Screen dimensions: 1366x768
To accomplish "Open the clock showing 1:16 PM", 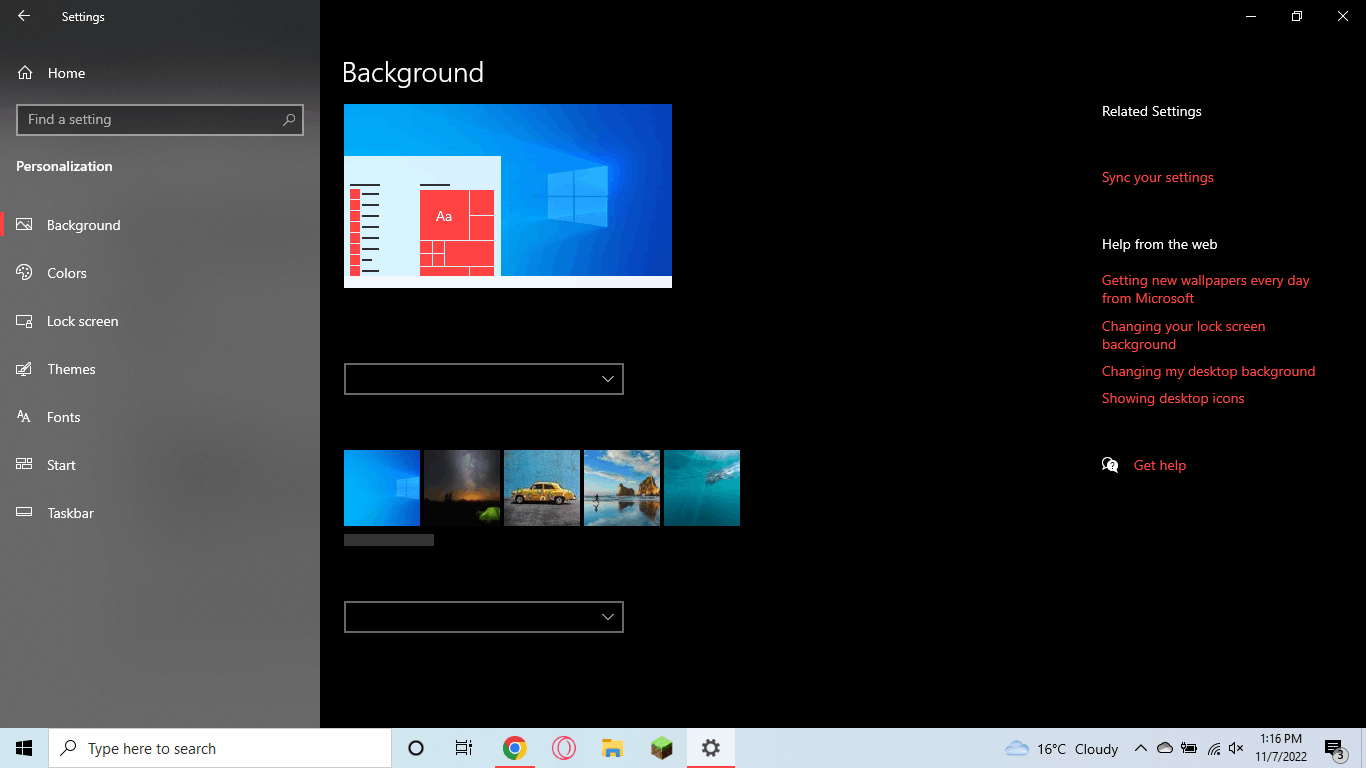I will tap(1281, 748).
